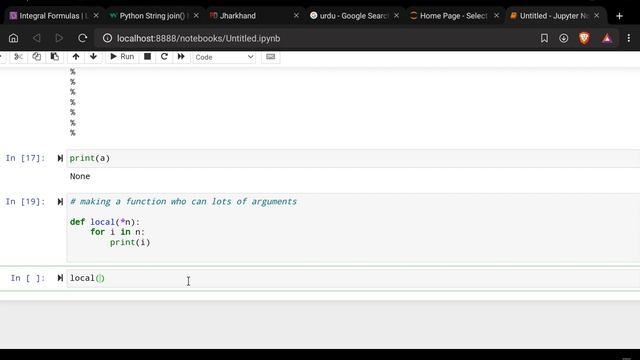Viewport: 640px width, 360px height.
Task: Click the In [17]: prompt label
Action: pos(25,158)
